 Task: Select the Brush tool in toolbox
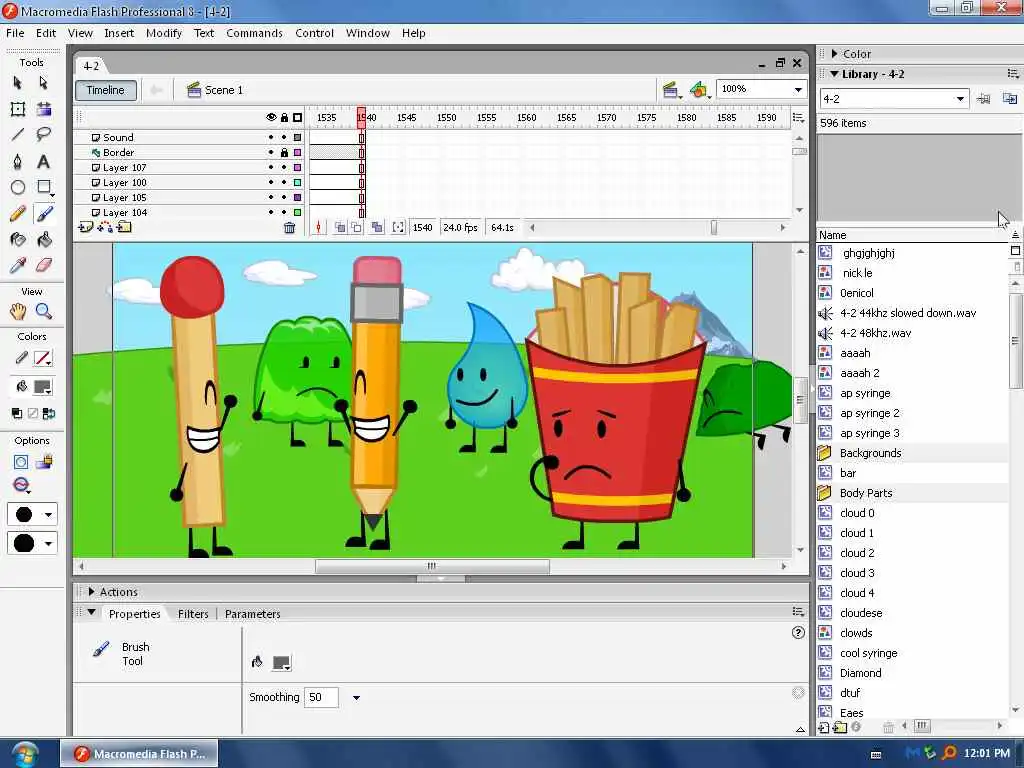(44, 214)
